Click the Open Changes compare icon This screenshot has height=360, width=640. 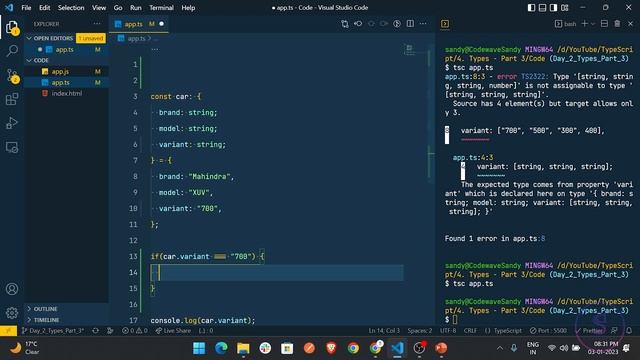[345, 24]
